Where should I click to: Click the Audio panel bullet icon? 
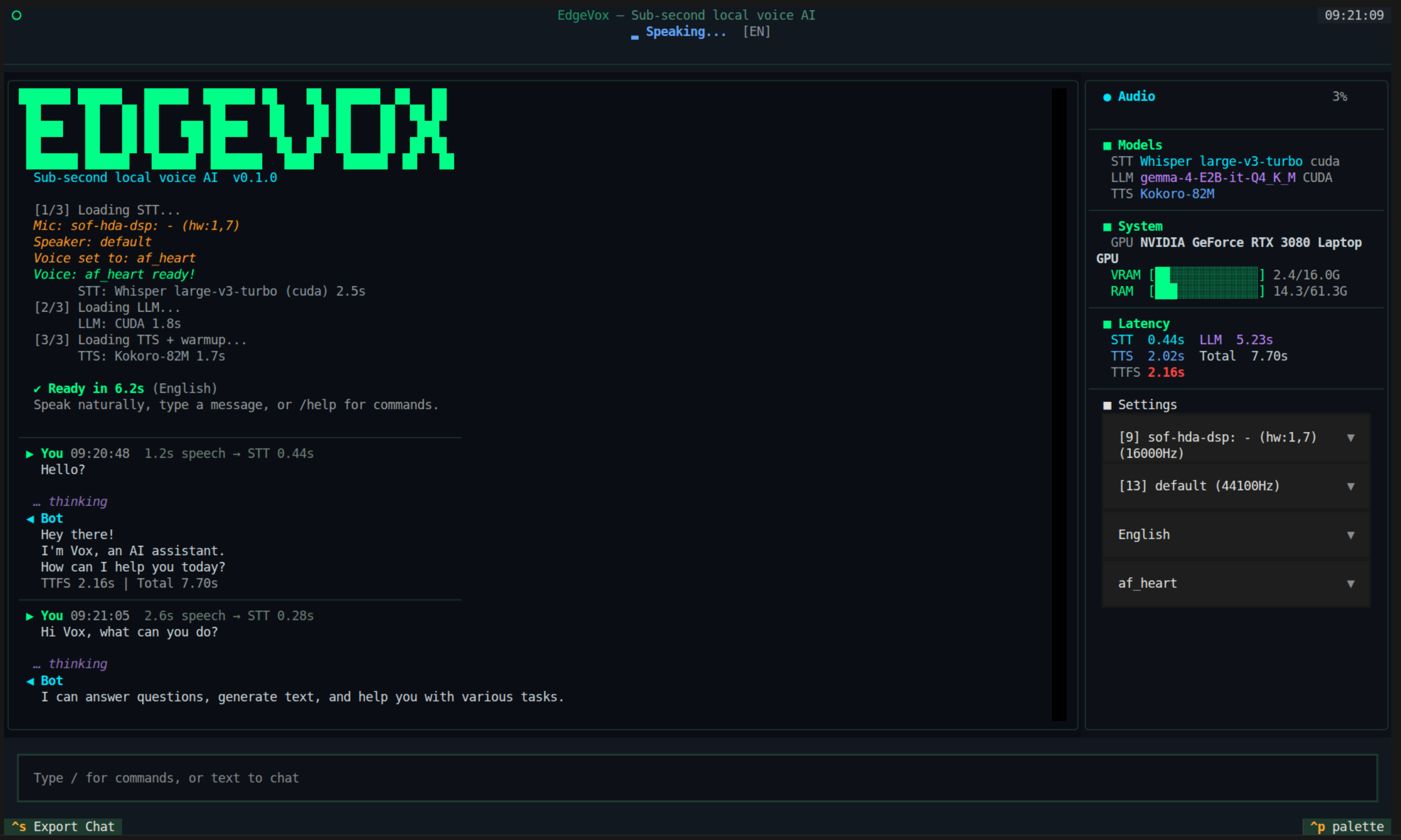pyautogui.click(x=1107, y=97)
